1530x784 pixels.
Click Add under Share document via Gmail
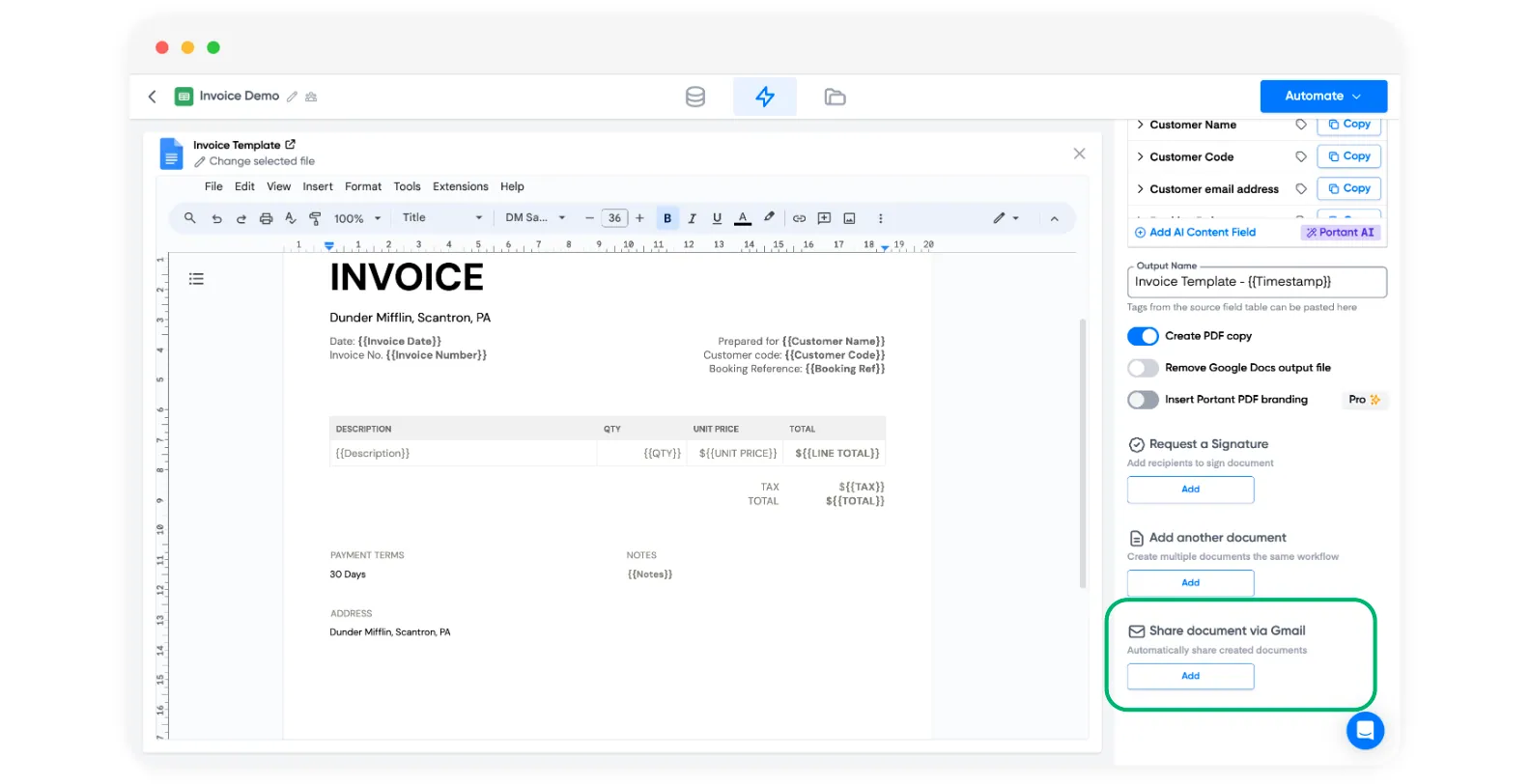(x=1190, y=676)
